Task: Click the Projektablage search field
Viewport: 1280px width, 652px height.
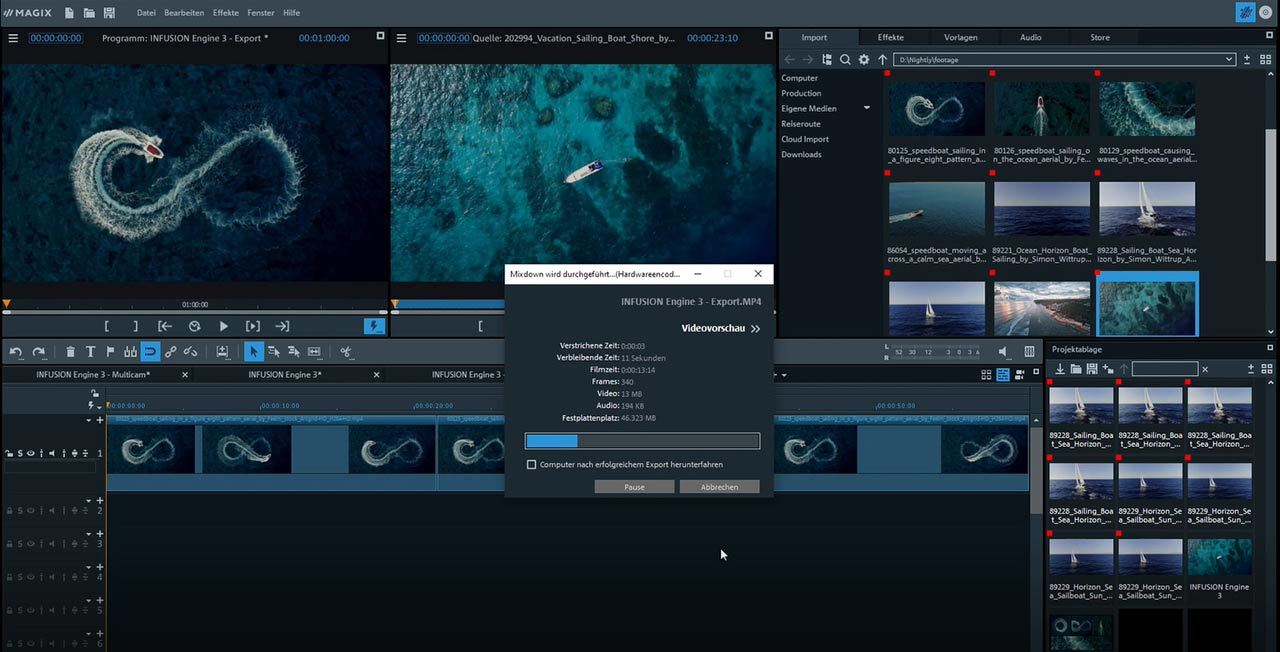Action: click(1164, 369)
